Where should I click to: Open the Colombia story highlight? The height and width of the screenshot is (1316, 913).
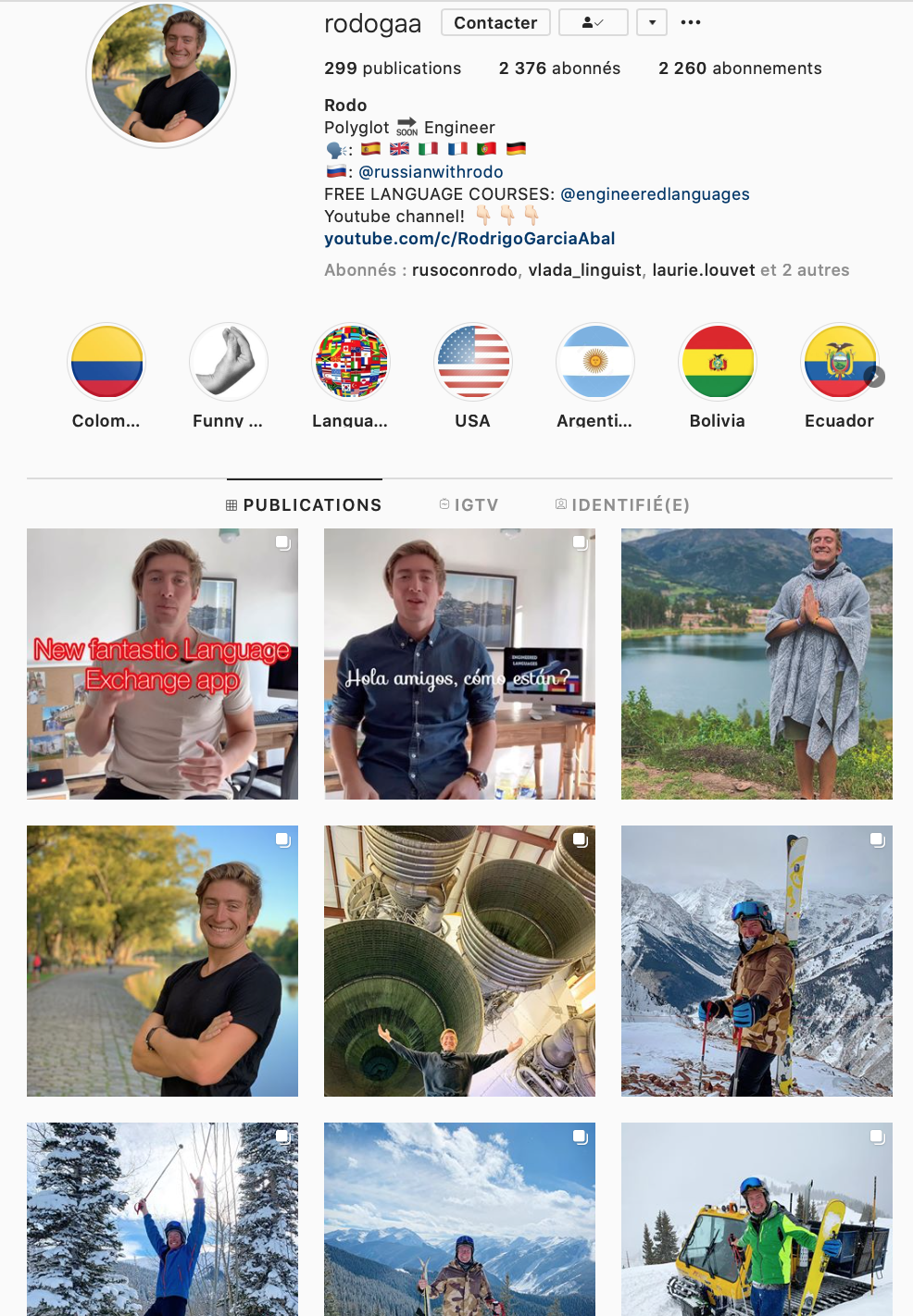coord(106,362)
